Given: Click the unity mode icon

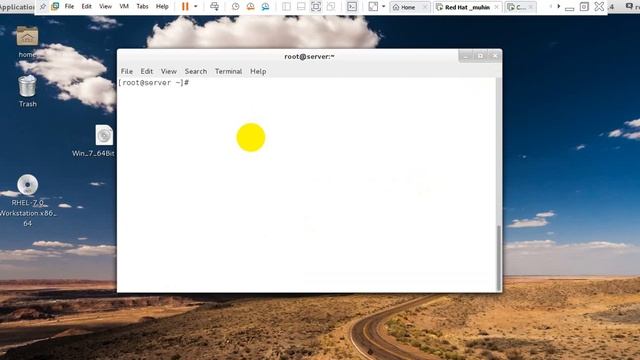Looking at the screenshot, I should click(x=331, y=7).
